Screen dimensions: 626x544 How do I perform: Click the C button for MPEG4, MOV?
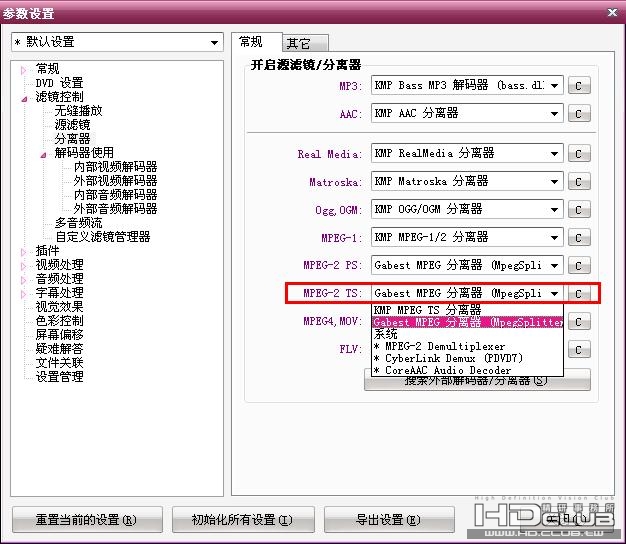(x=579, y=322)
